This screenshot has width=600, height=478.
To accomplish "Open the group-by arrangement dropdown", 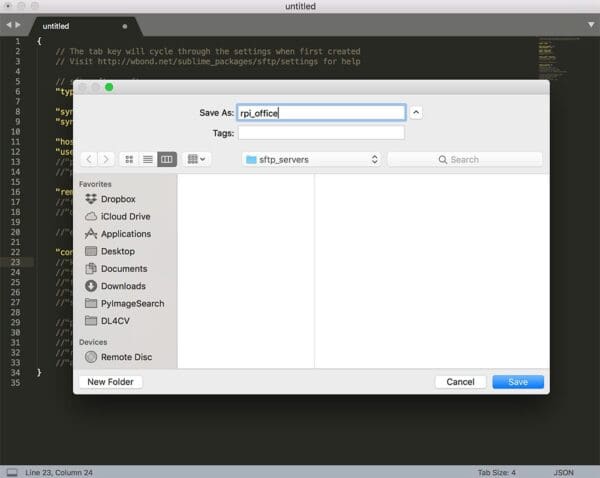I will coord(197,159).
